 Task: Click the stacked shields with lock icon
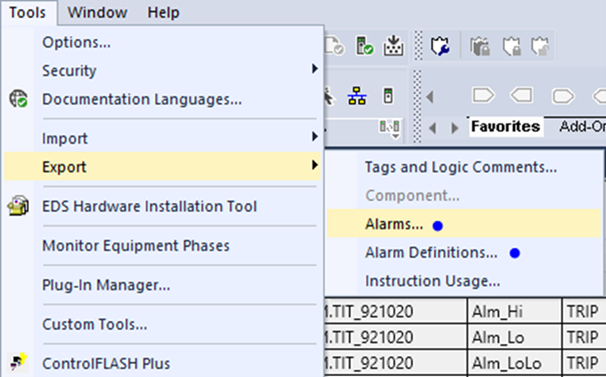coord(480,46)
